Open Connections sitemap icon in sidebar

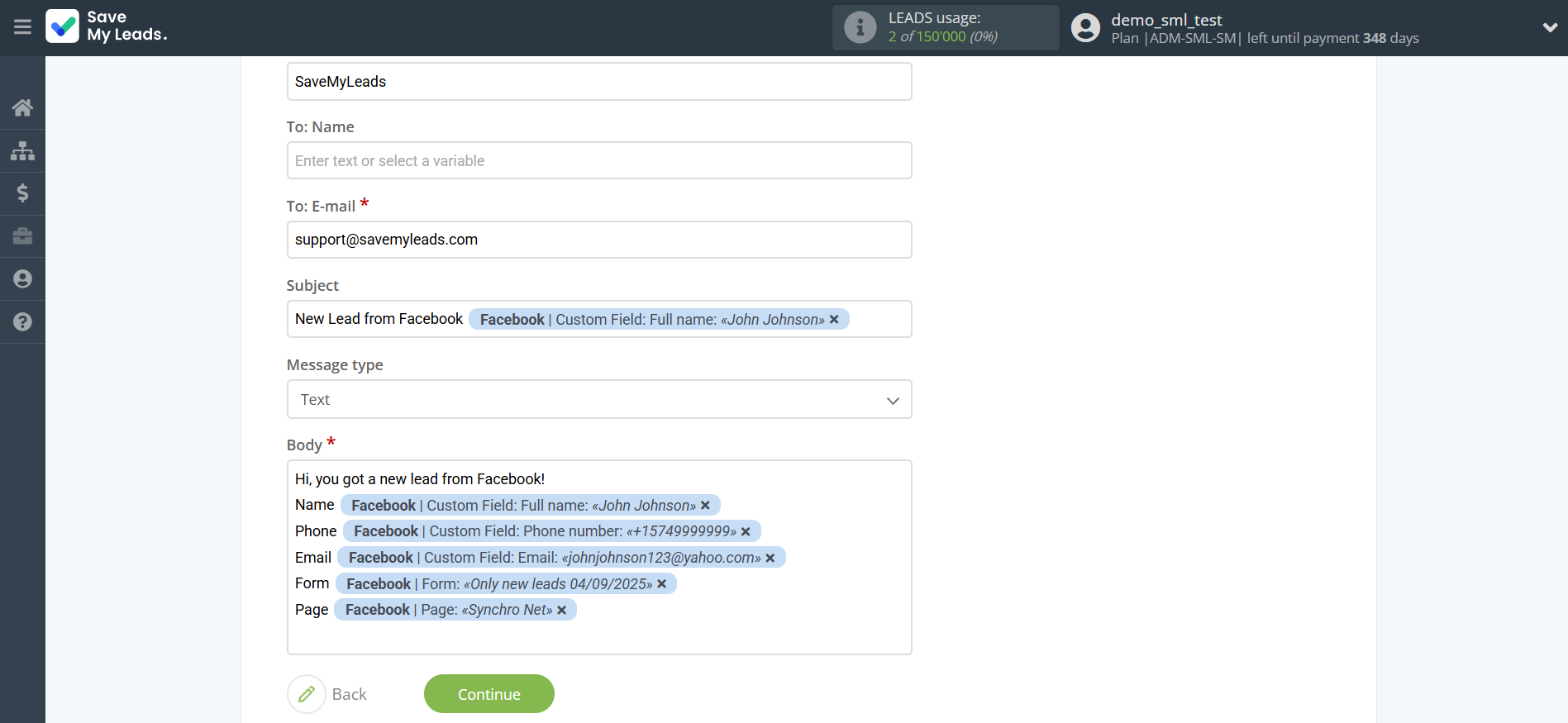pyautogui.click(x=22, y=150)
